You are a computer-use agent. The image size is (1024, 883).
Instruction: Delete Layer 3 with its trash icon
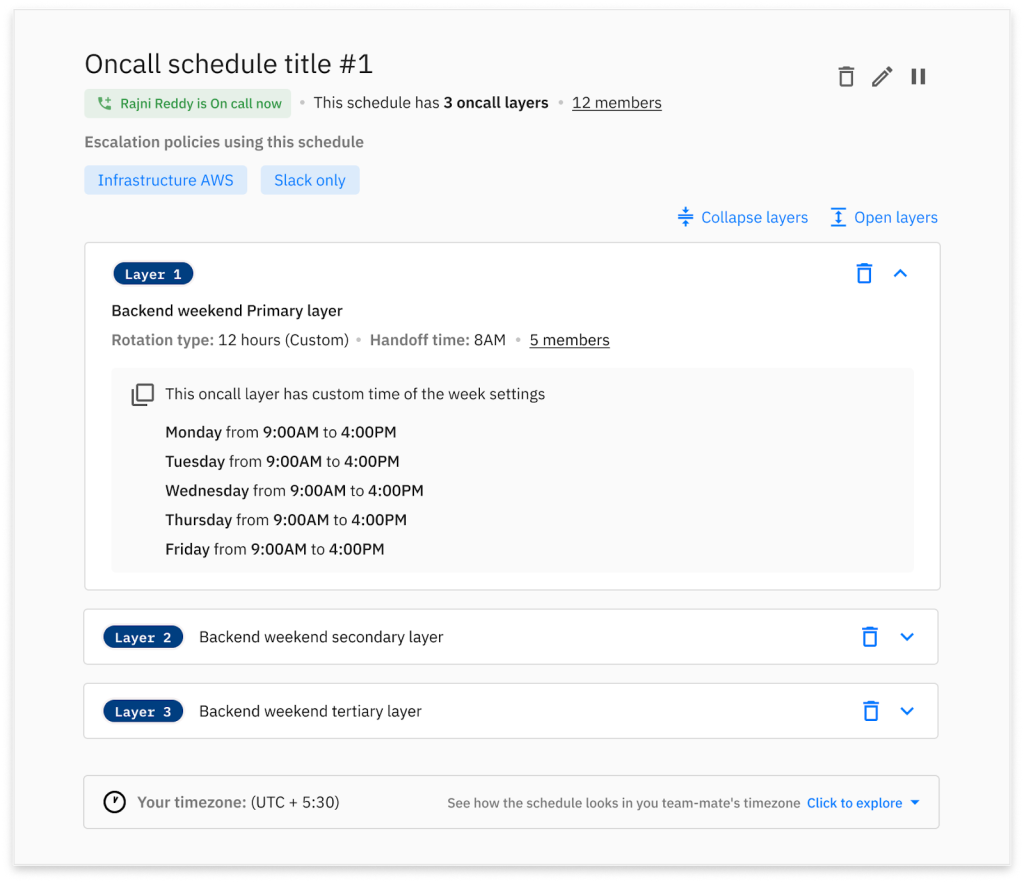point(870,711)
